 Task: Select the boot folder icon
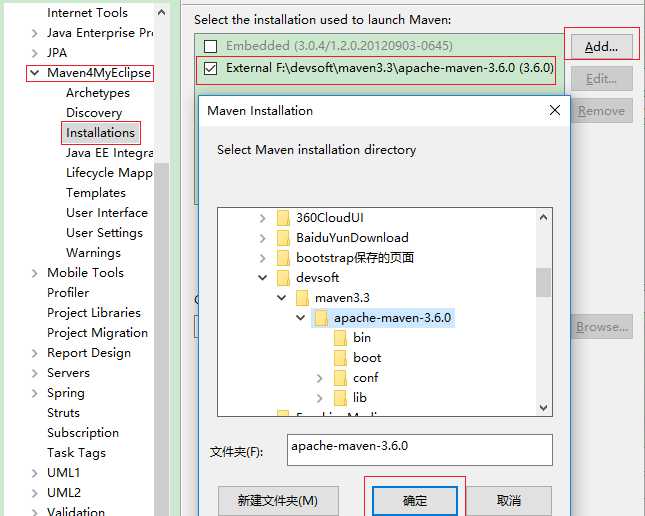click(340, 358)
